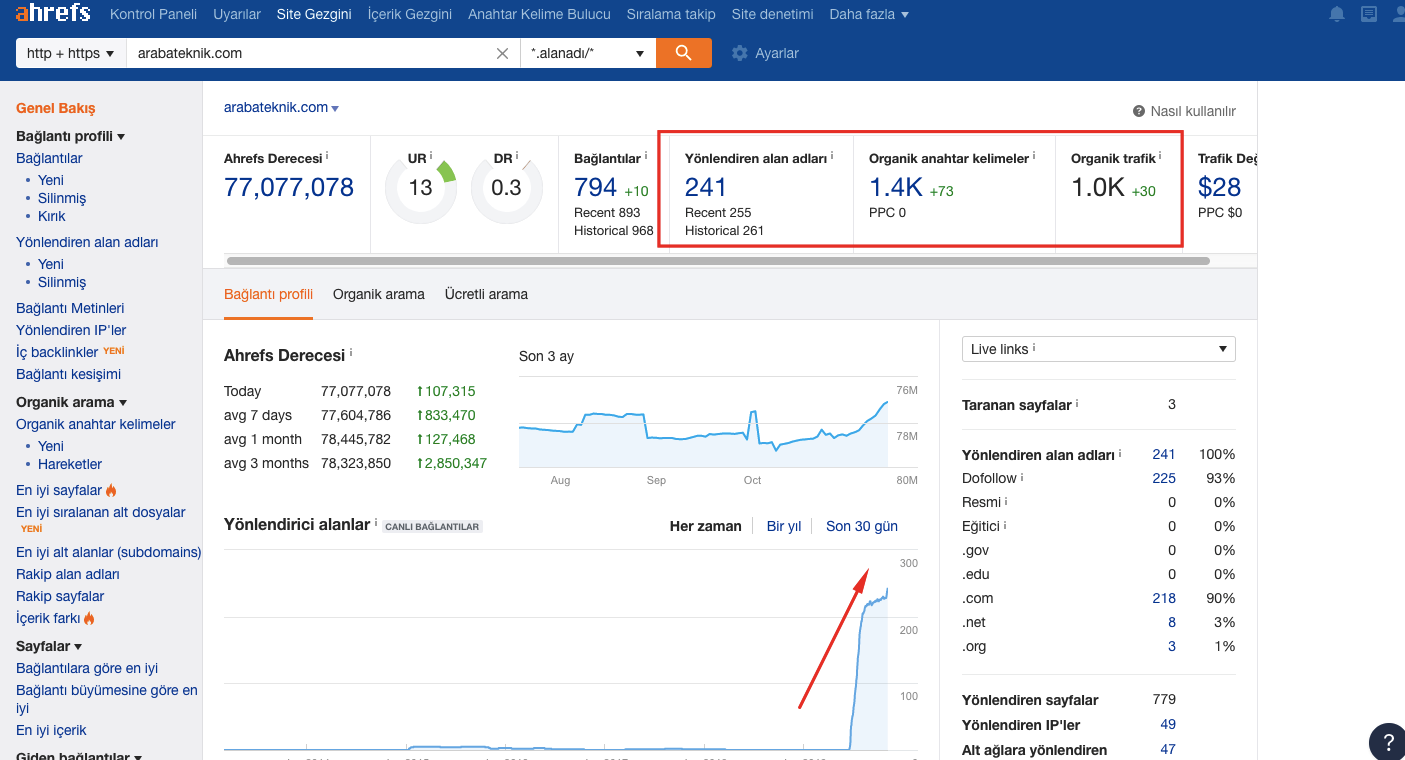Click info icon next to Organik trafik
The height and width of the screenshot is (760, 1405).
[x=1160, y=156]
